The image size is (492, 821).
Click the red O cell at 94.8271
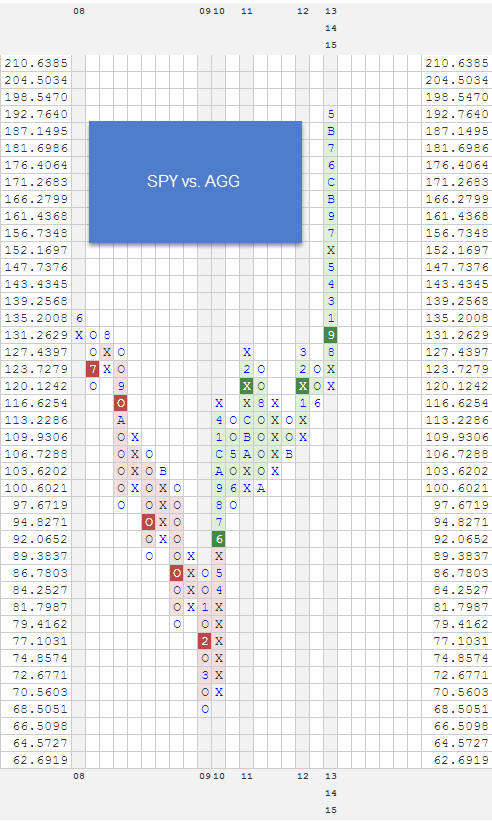pyautogui.click(x=149, y=522)
